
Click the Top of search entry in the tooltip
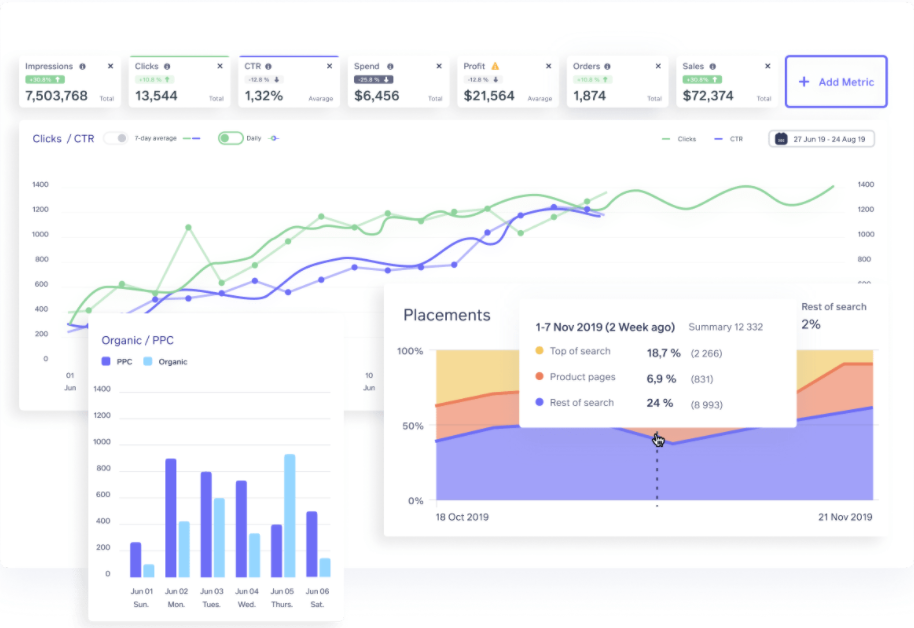[x=580, y=352]
